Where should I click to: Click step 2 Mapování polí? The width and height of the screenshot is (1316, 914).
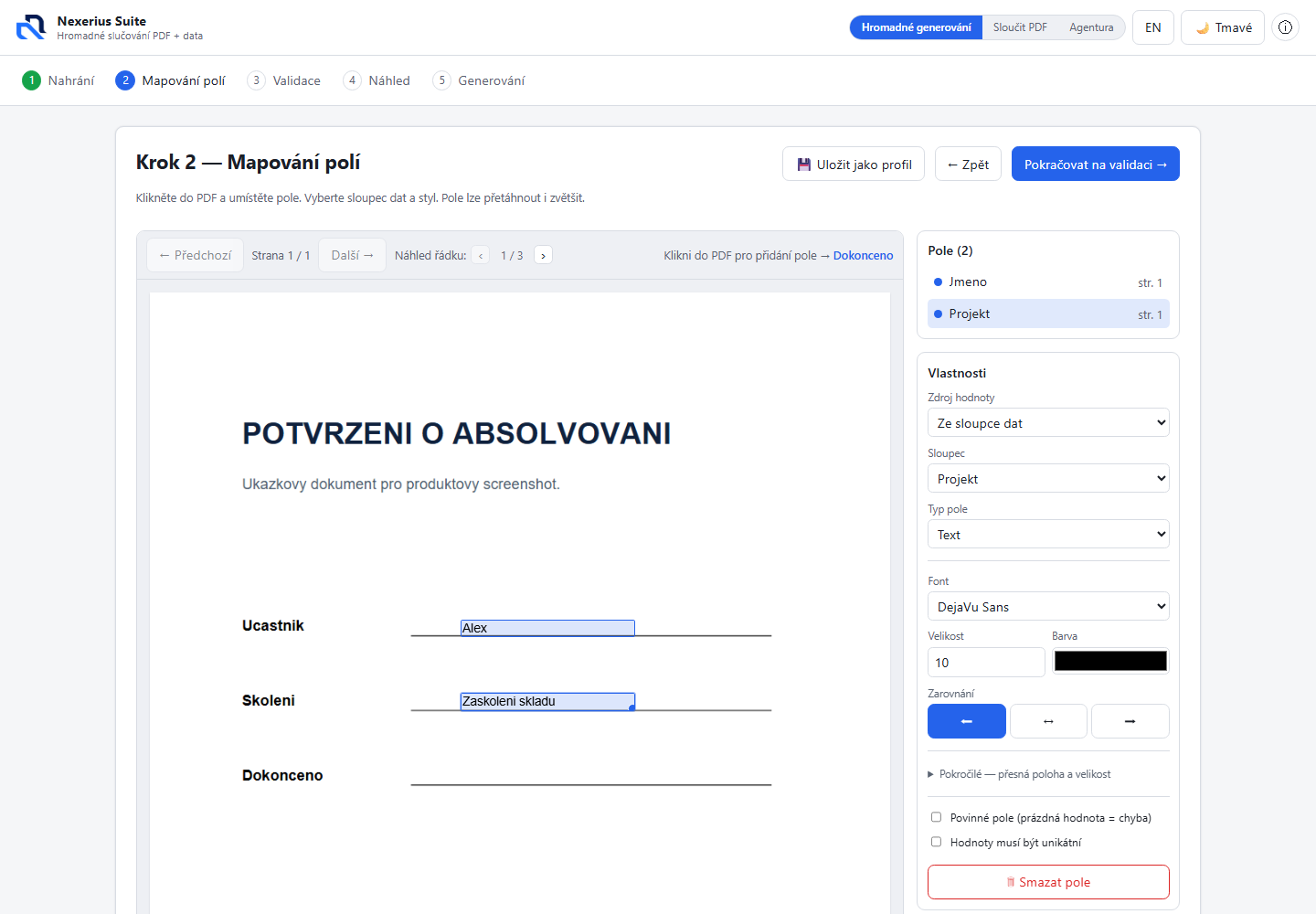tap(171, 80)
